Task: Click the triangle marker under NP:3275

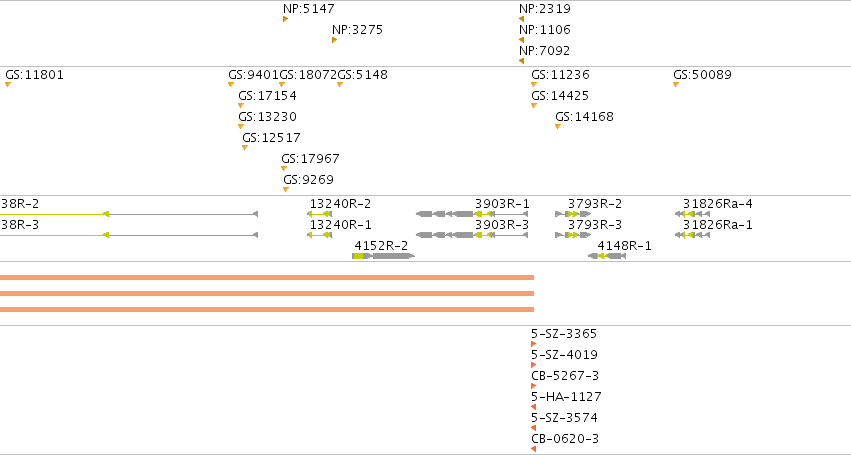Action: point(334,40)
